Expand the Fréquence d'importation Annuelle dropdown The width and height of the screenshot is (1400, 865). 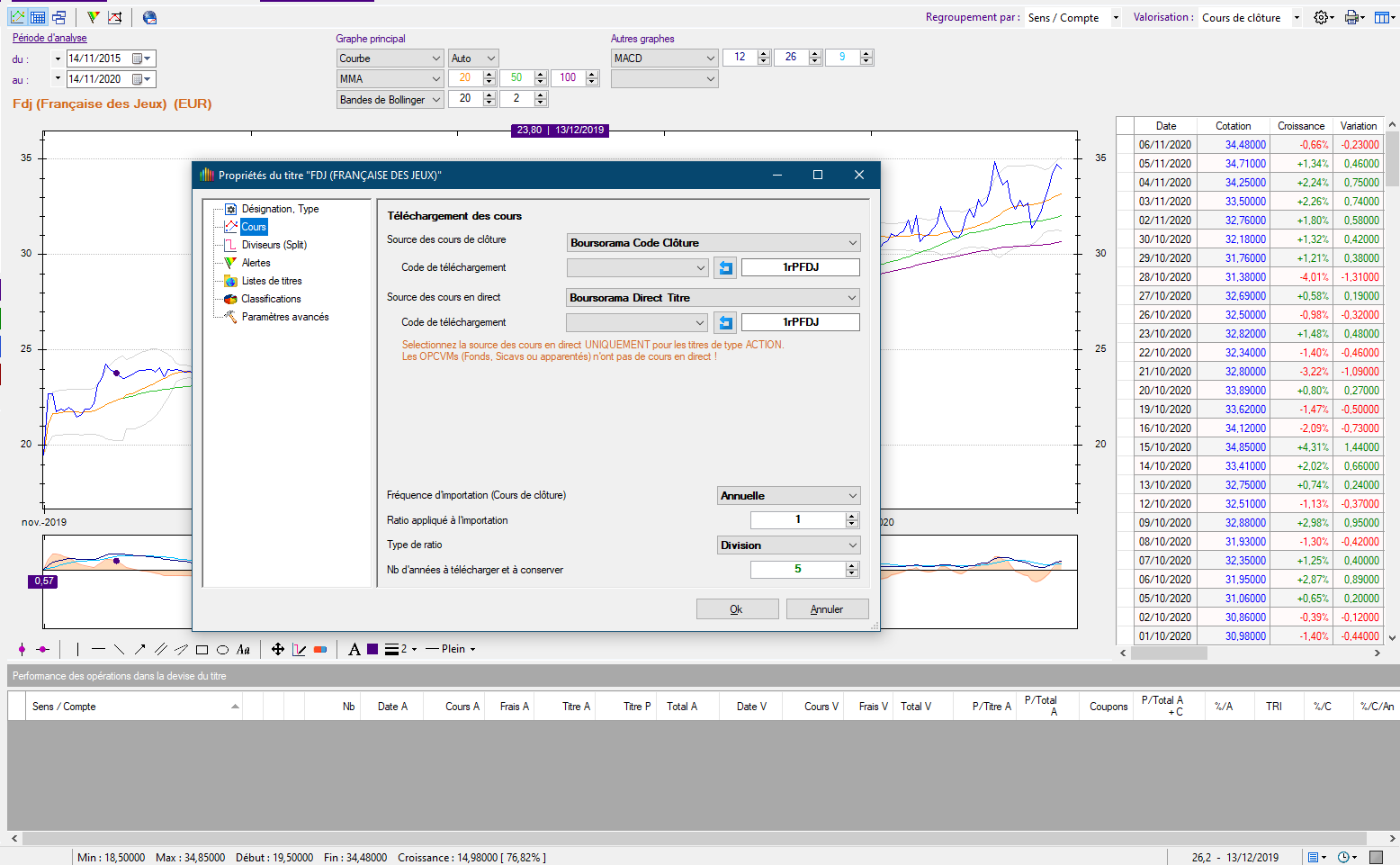click(788, 496)
